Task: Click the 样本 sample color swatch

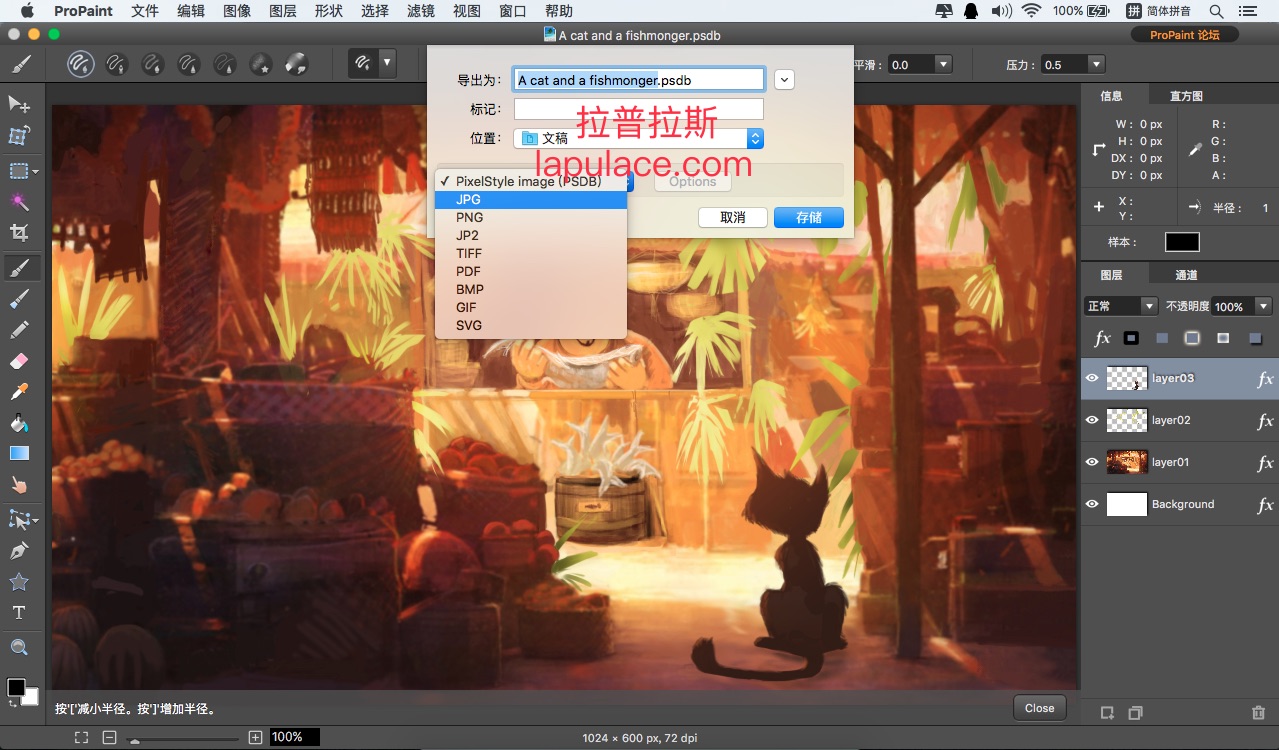Action: click(x=1182, y=242)
